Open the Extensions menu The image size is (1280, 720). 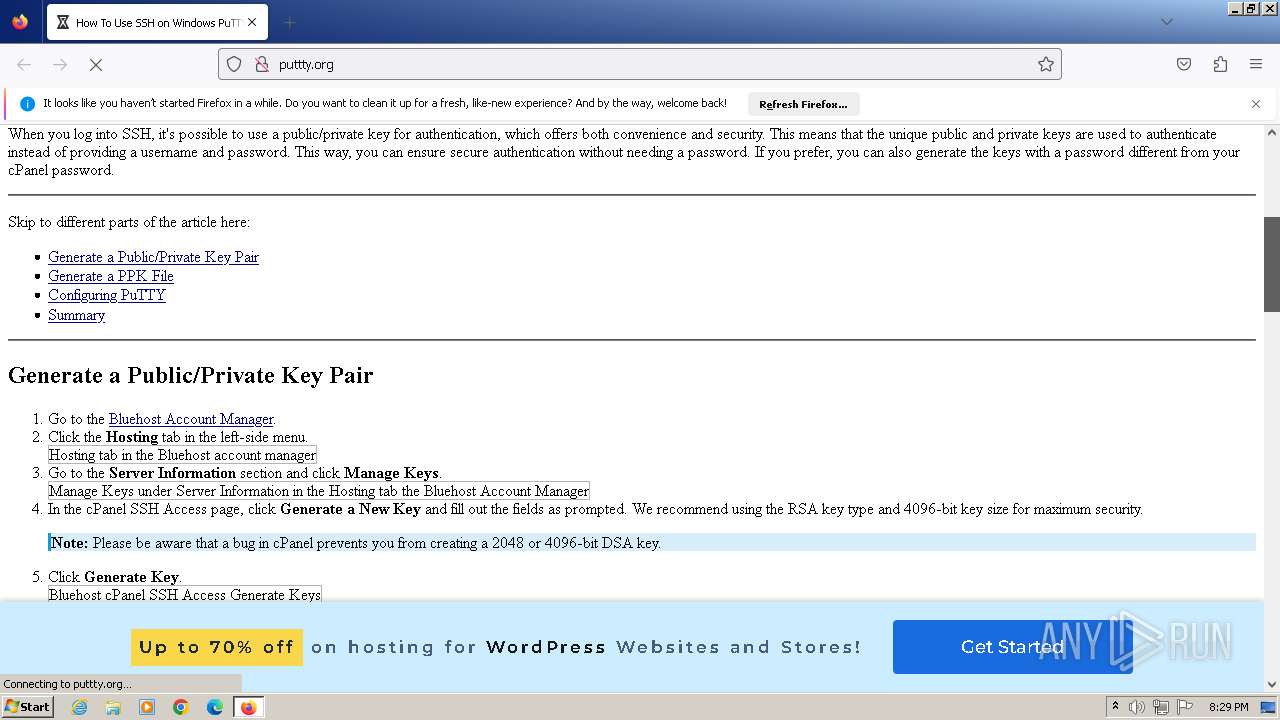point(1220,64)
